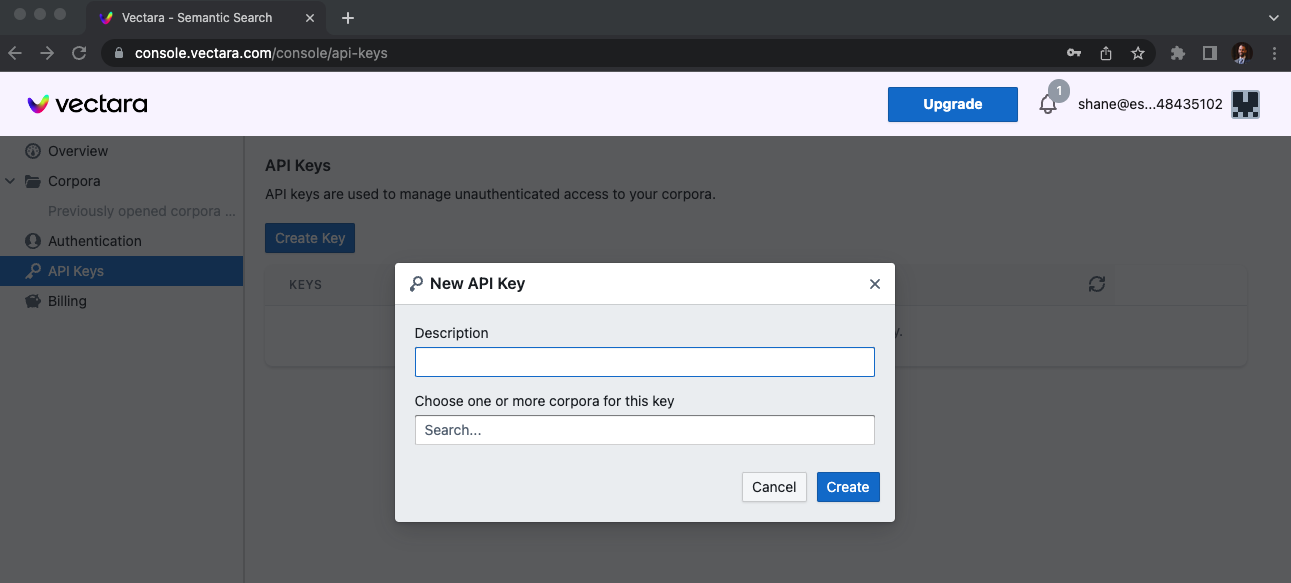Open the Chrome three-dot menu
Image resolution: width=1291 pixels, height=583 pixels.
[1274, 53]
